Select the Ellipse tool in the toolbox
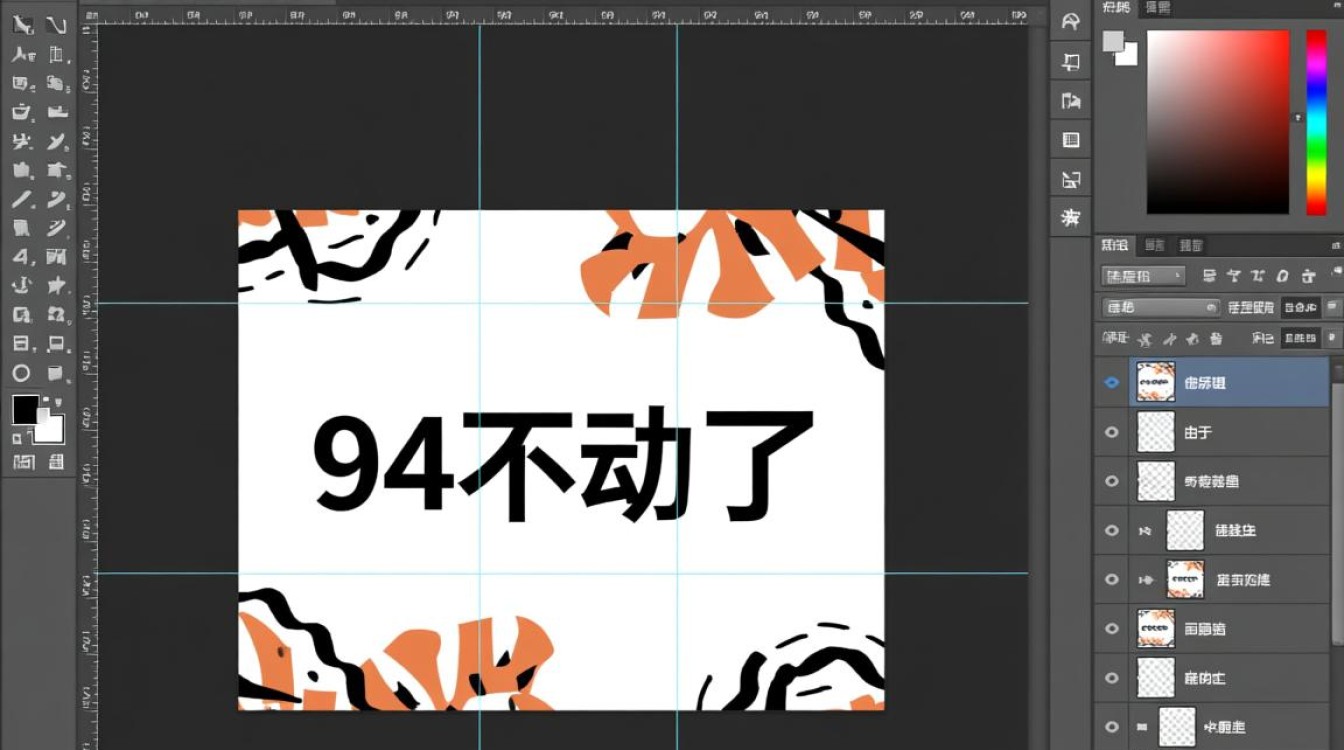This screenshot has width=1344, height=750. click(x=21, y=373)
